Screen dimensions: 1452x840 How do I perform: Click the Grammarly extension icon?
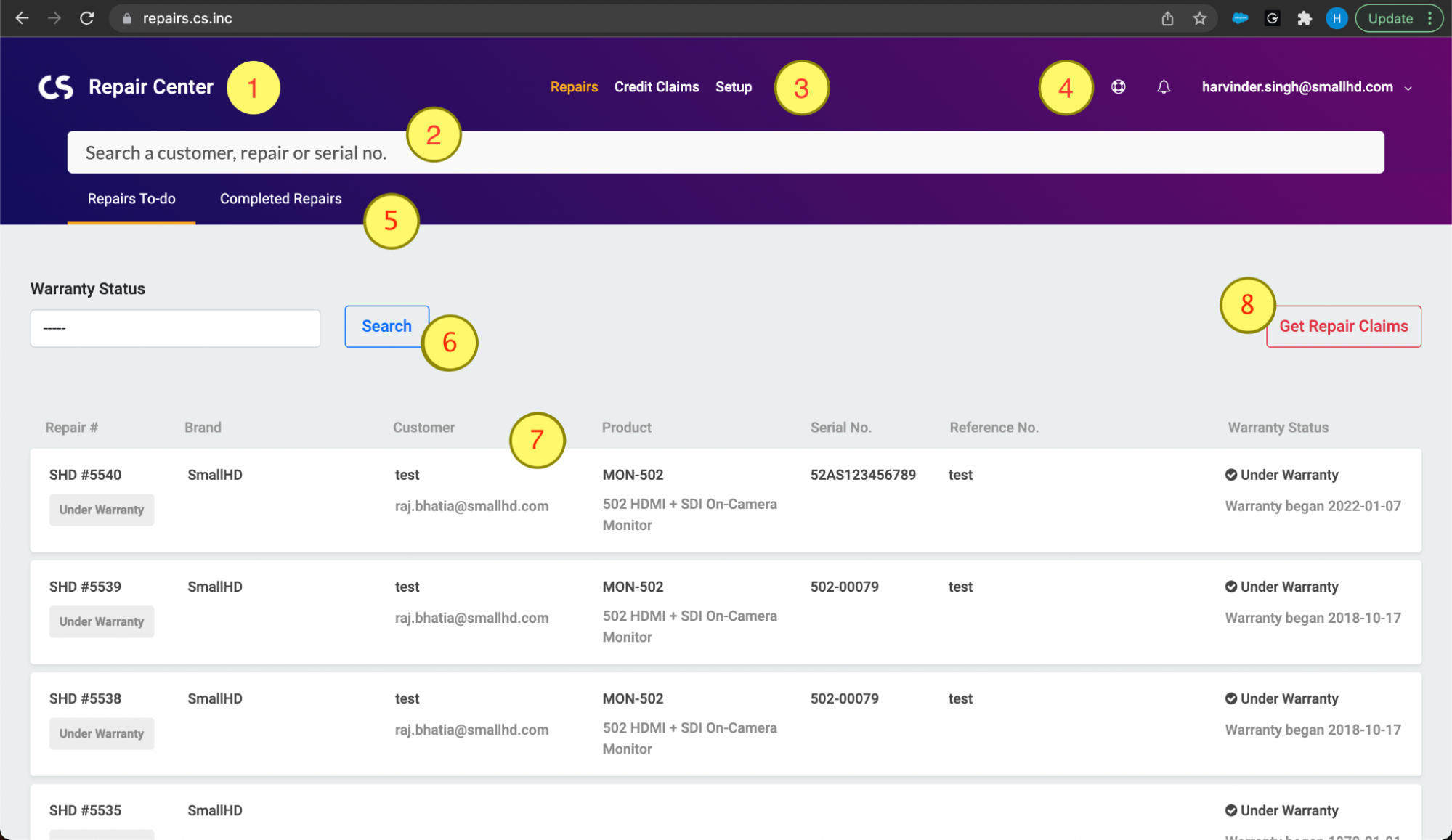point(1272,18)
